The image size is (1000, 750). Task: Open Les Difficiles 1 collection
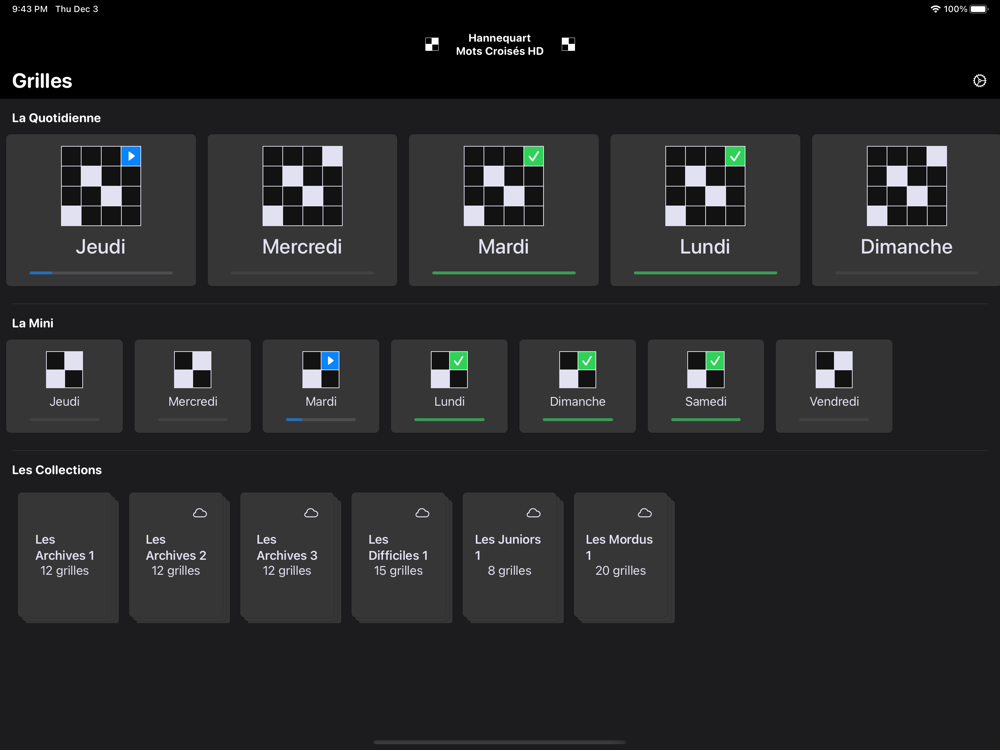(x=401, y=557)
